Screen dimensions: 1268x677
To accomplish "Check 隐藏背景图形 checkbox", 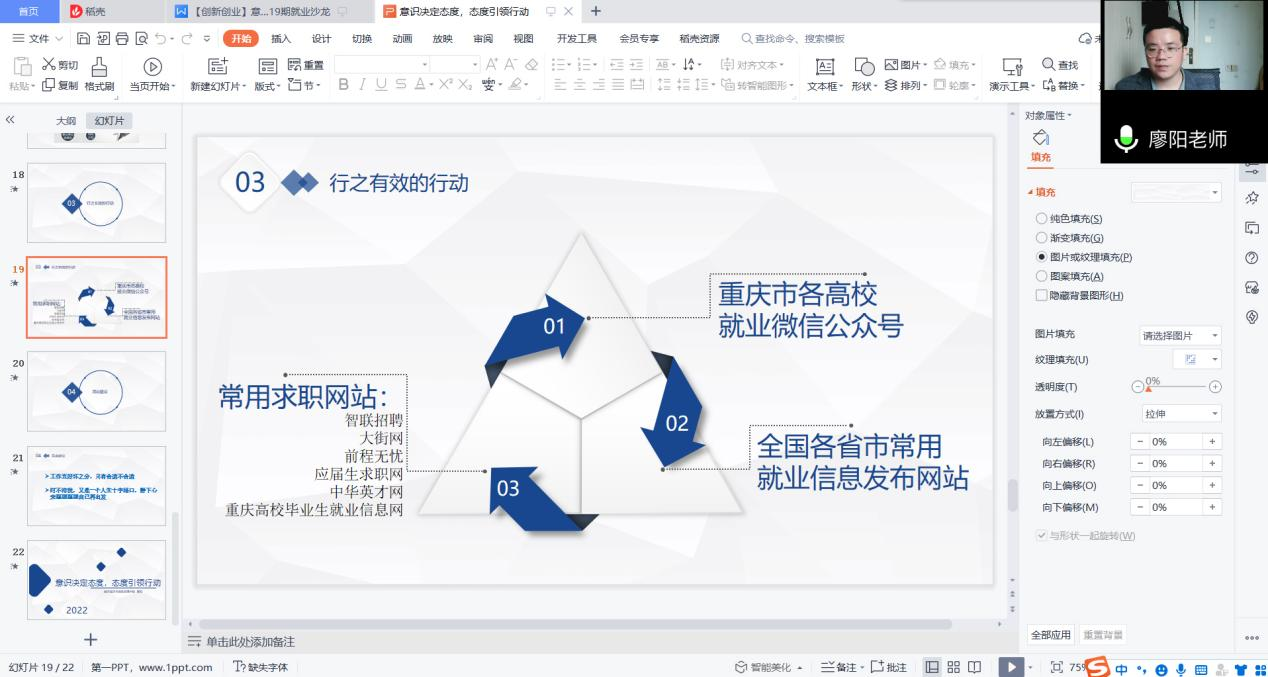I will [1042, 296].
